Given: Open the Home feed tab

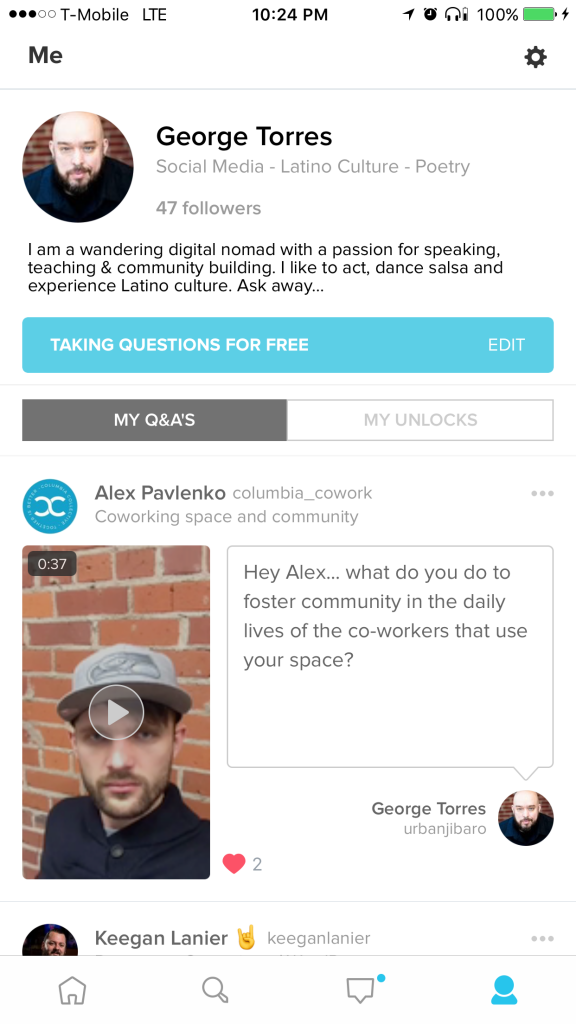Looking at the screenshot, I should (x=71, y=989).
